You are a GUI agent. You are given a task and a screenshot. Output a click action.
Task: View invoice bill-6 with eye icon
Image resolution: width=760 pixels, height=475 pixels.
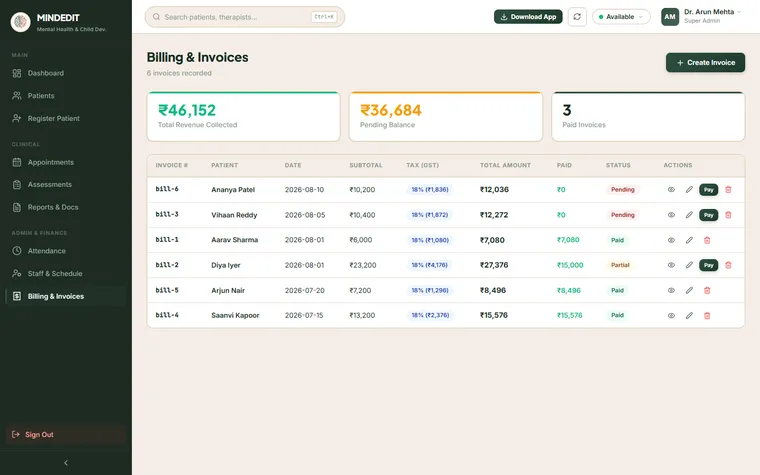point(671,190)
